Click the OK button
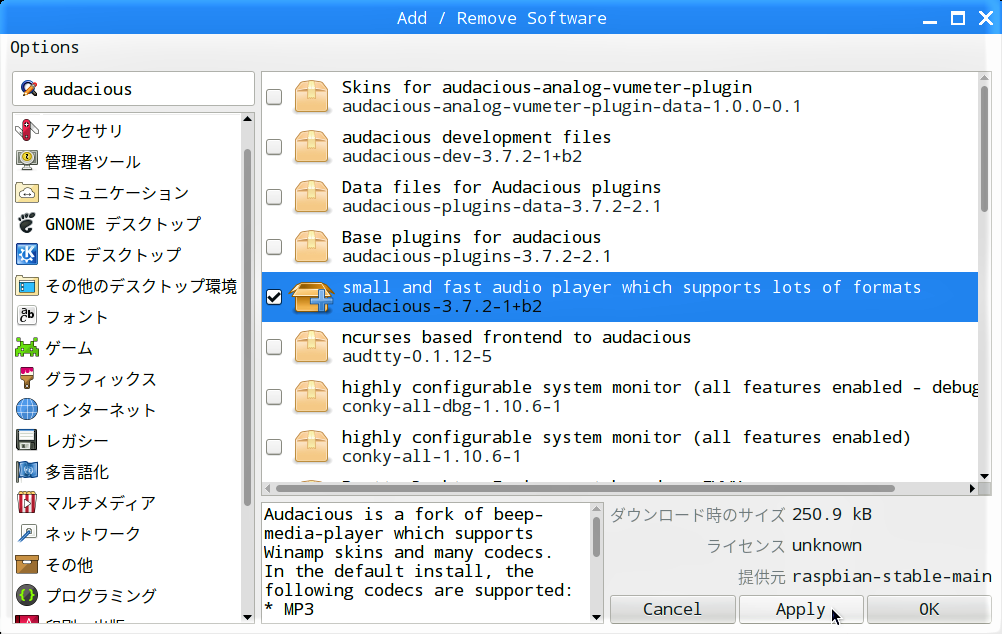Viewport: 1002px width, 634px height. pyautogui.click(x=929, y=609)
